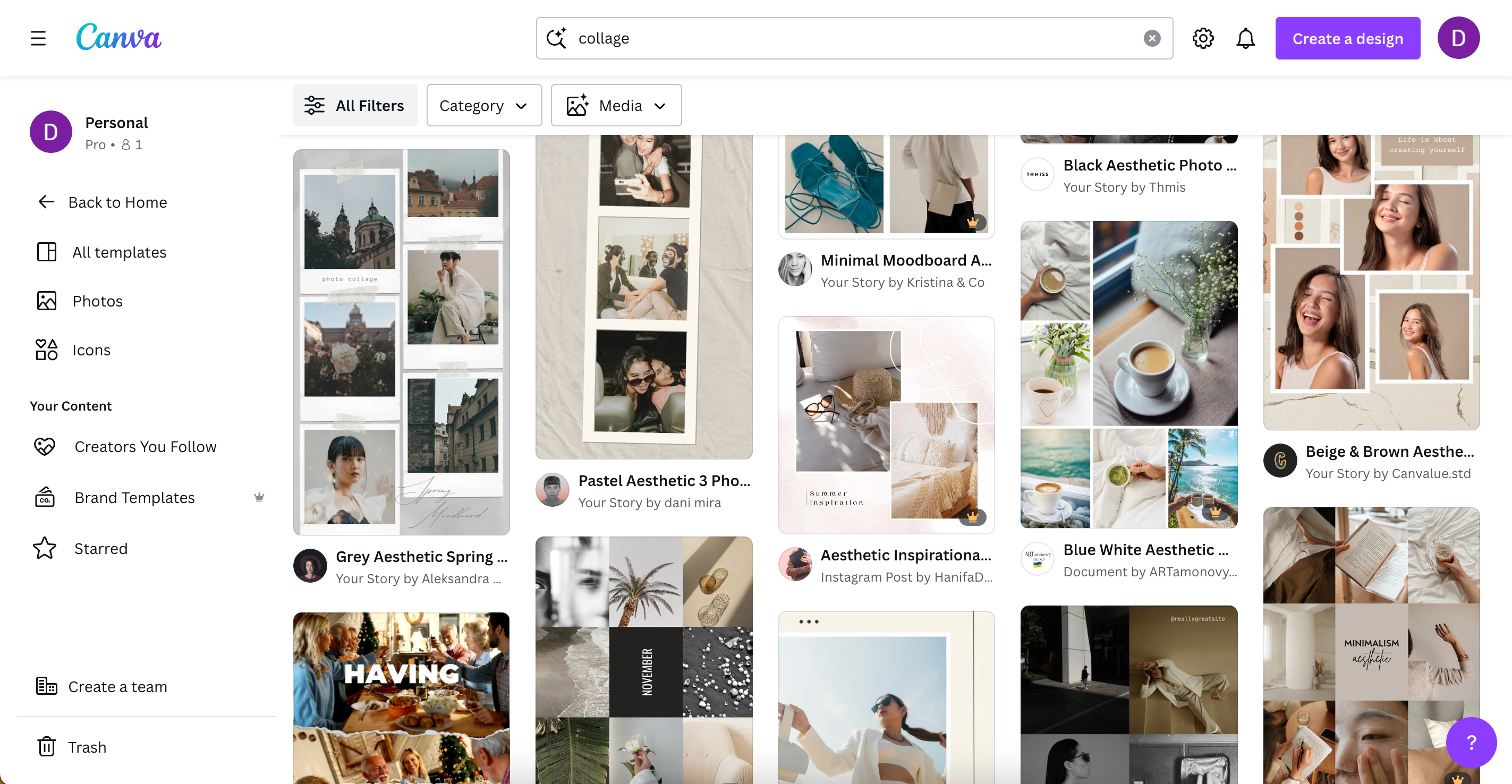
Task: Open the purple help question button
Action: point(1471,743)
